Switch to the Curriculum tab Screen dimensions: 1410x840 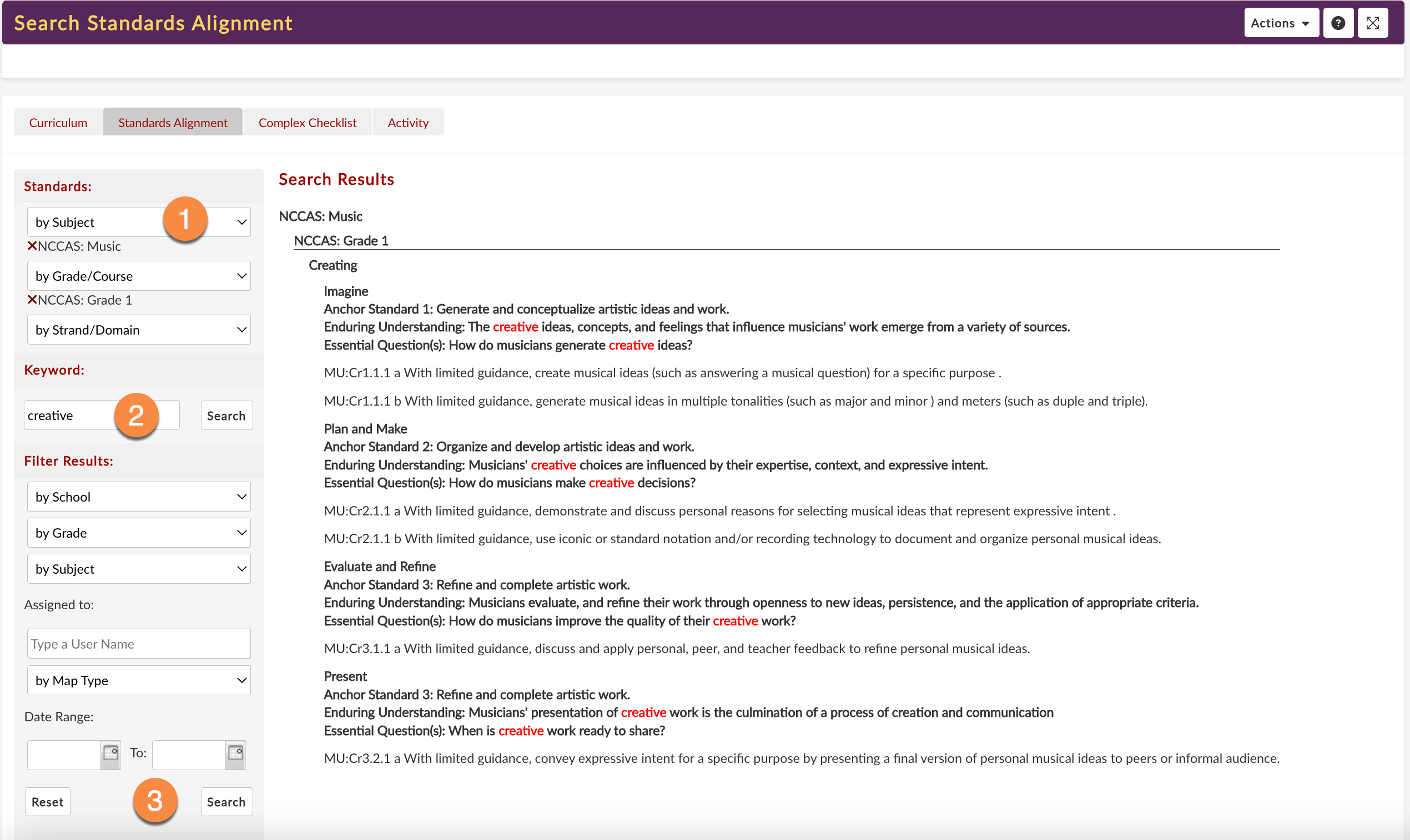pyautogui.click(x=58, y=122)
